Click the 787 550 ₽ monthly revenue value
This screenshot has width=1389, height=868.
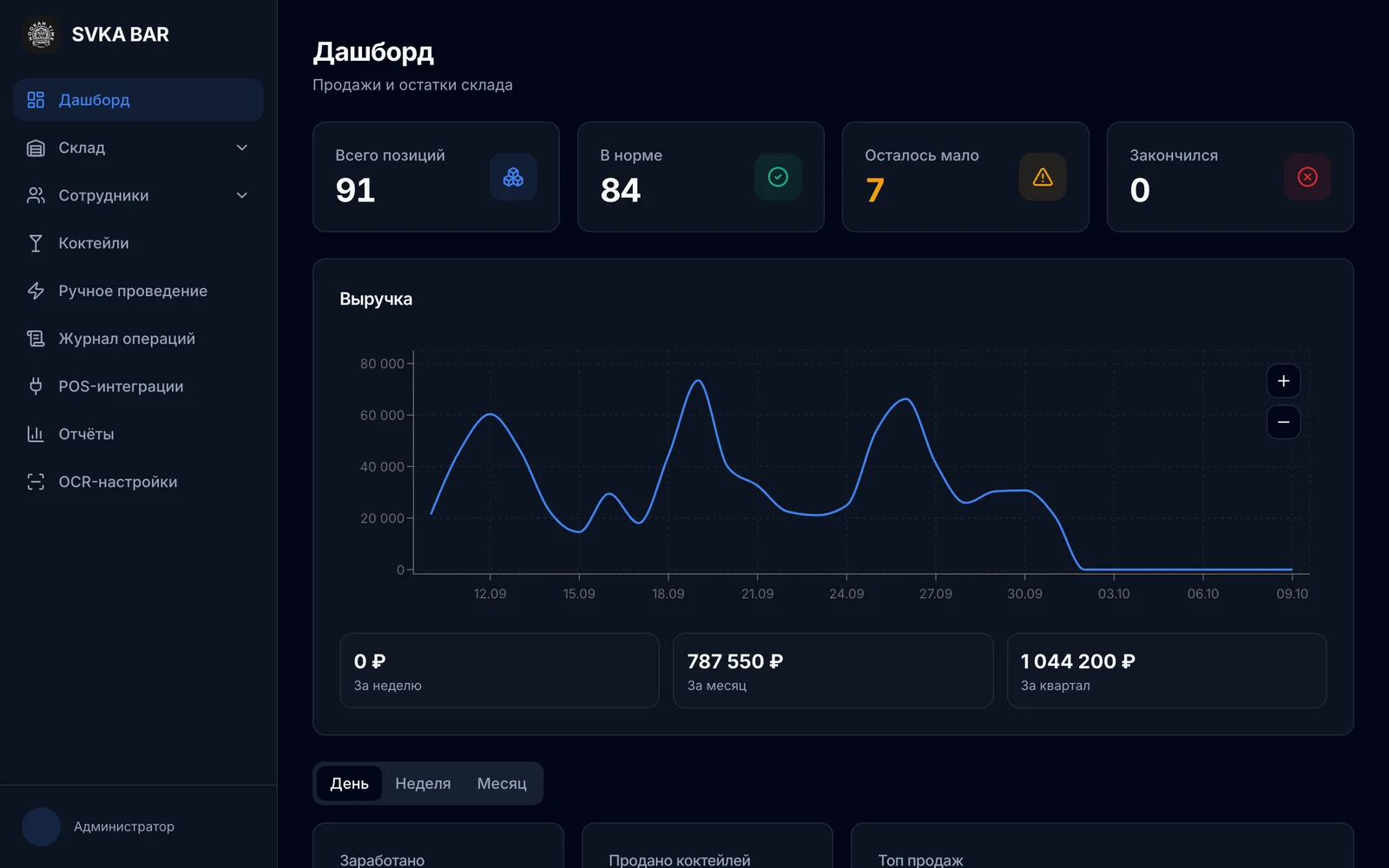pyautogui.click(x=735, y=661)
